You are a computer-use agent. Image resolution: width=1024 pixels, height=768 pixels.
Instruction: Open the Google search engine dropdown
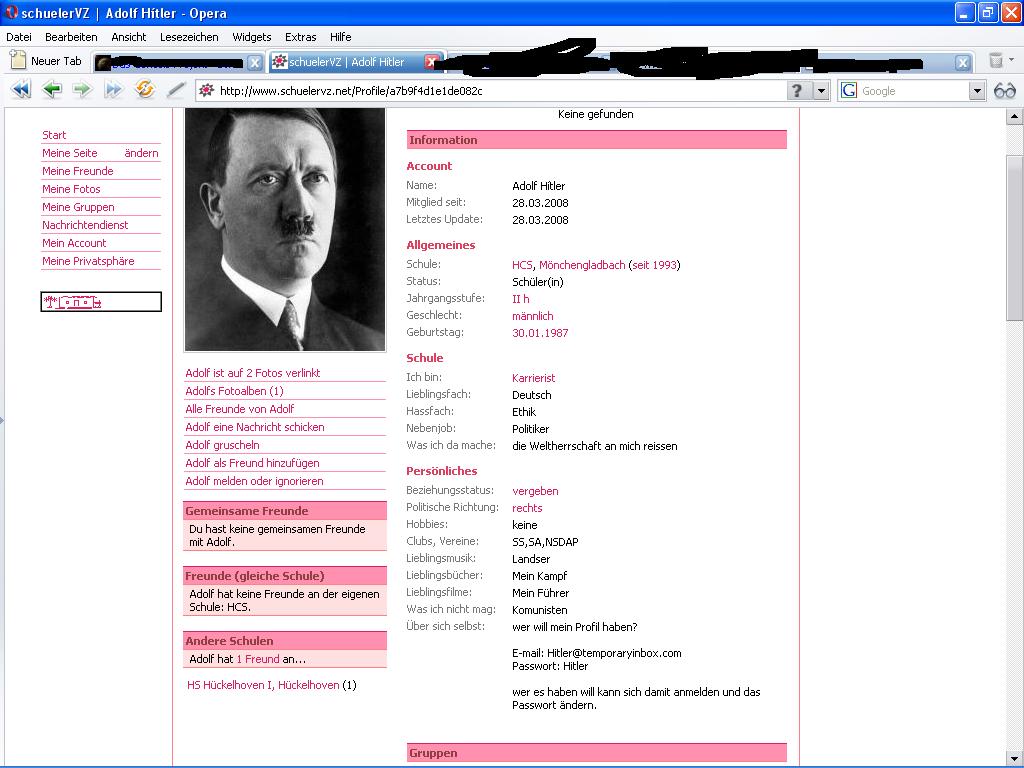coord(977,91)
